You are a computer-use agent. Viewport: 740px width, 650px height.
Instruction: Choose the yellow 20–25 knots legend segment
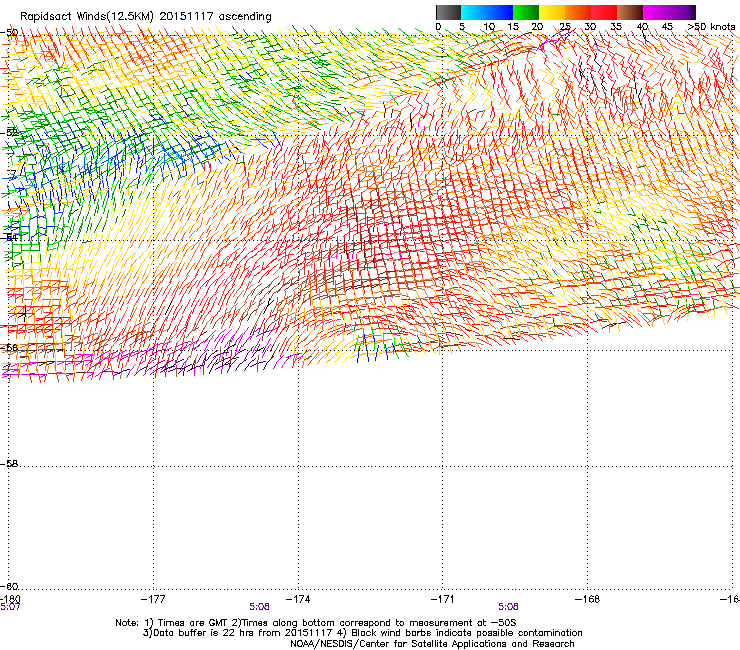(552, 12)
